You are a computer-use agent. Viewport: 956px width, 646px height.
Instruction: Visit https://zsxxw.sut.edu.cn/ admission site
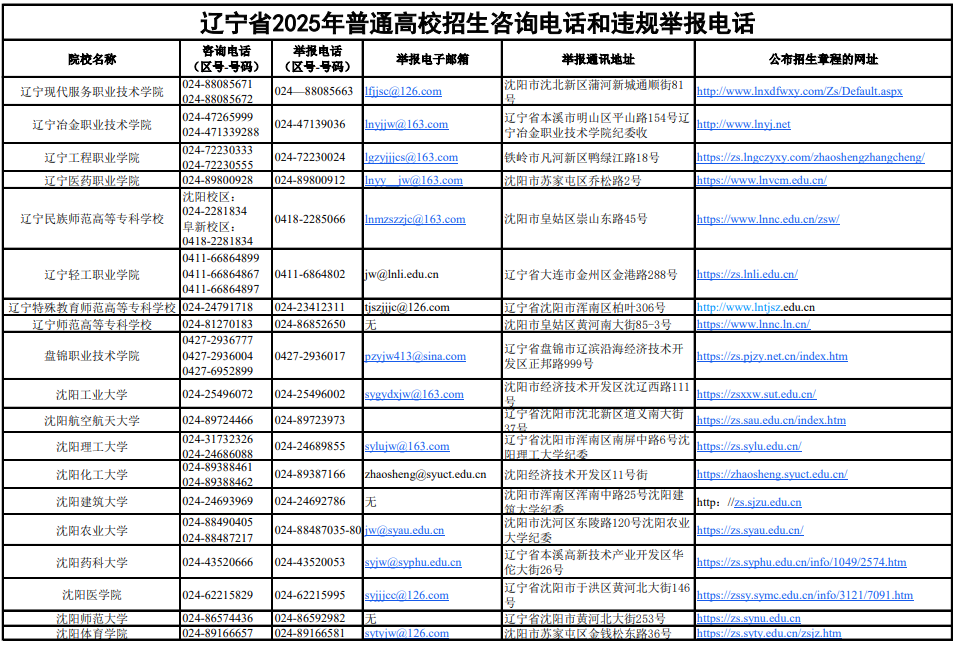click(757, 396)
